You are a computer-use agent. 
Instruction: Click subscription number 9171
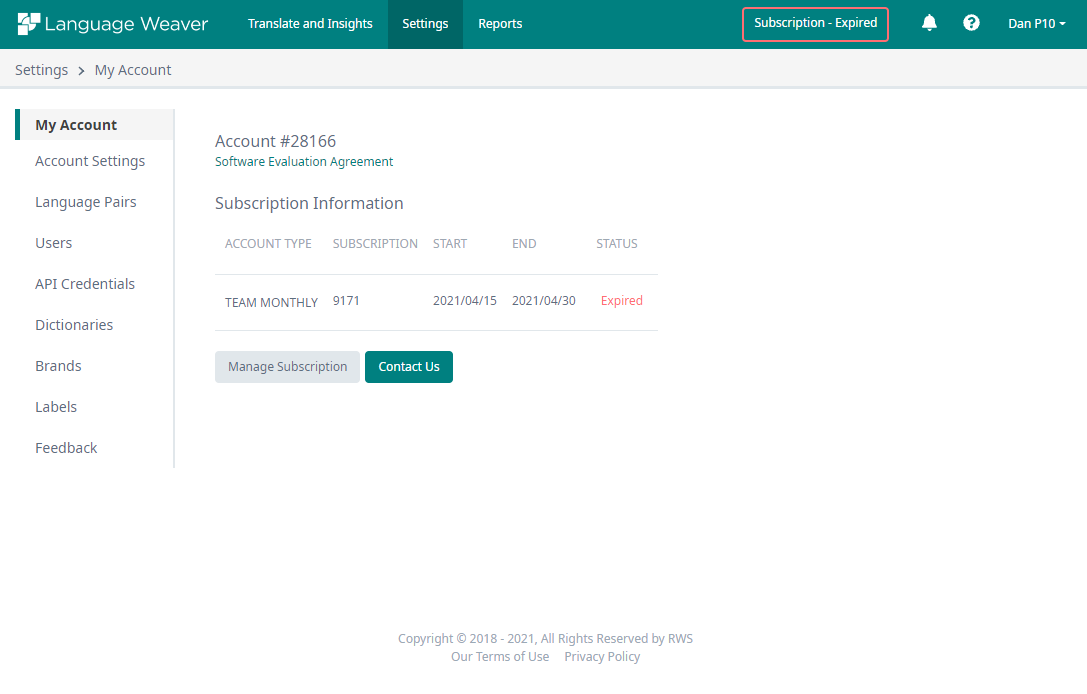point(346,300)
